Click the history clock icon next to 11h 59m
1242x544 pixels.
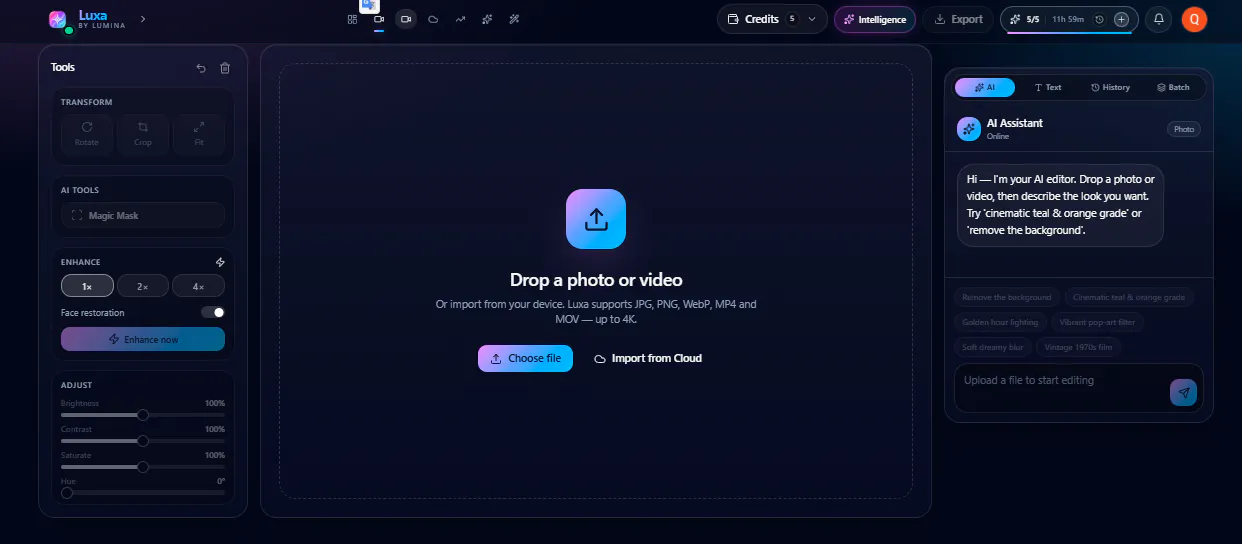click(x=1099, y=19)
